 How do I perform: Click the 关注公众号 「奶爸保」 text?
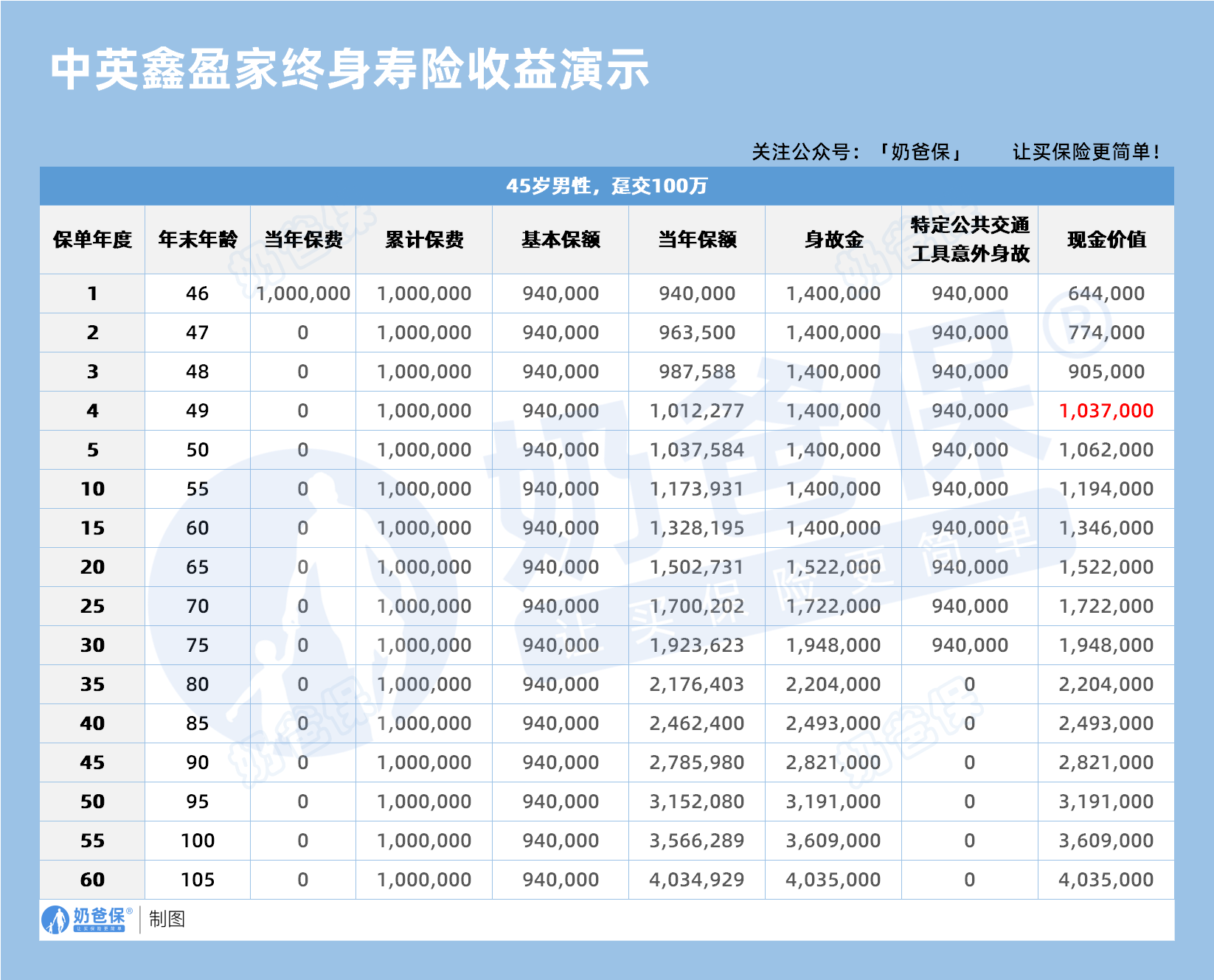858,152
